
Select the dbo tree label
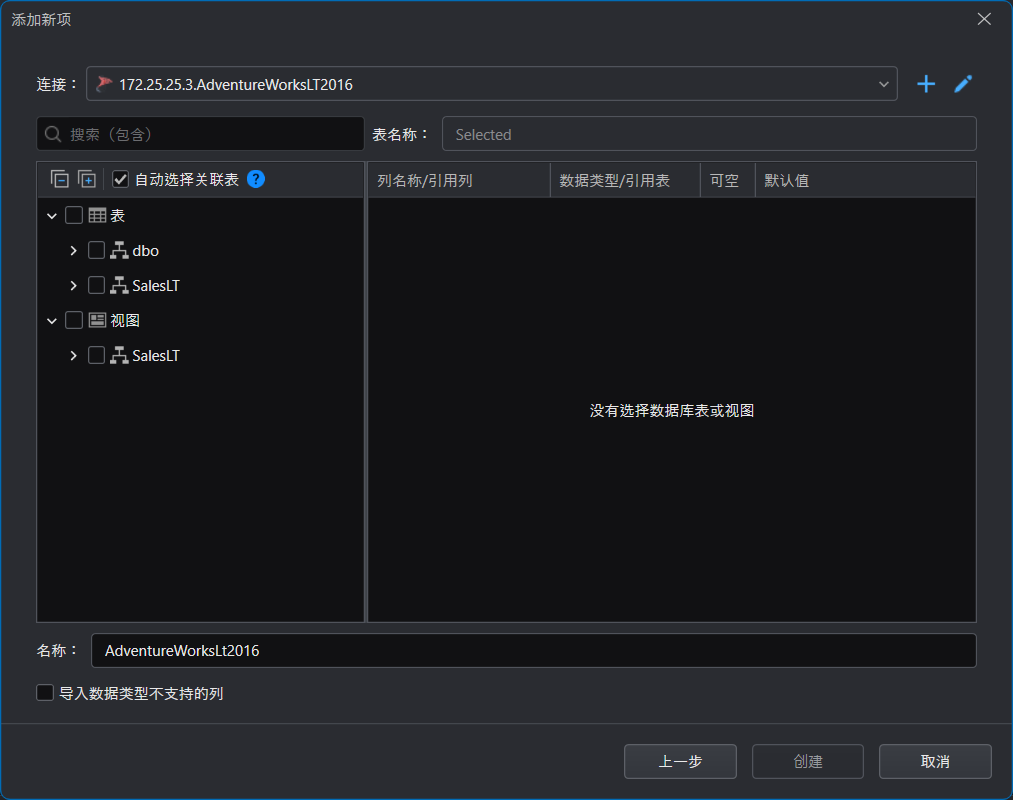tap(145, 251)
